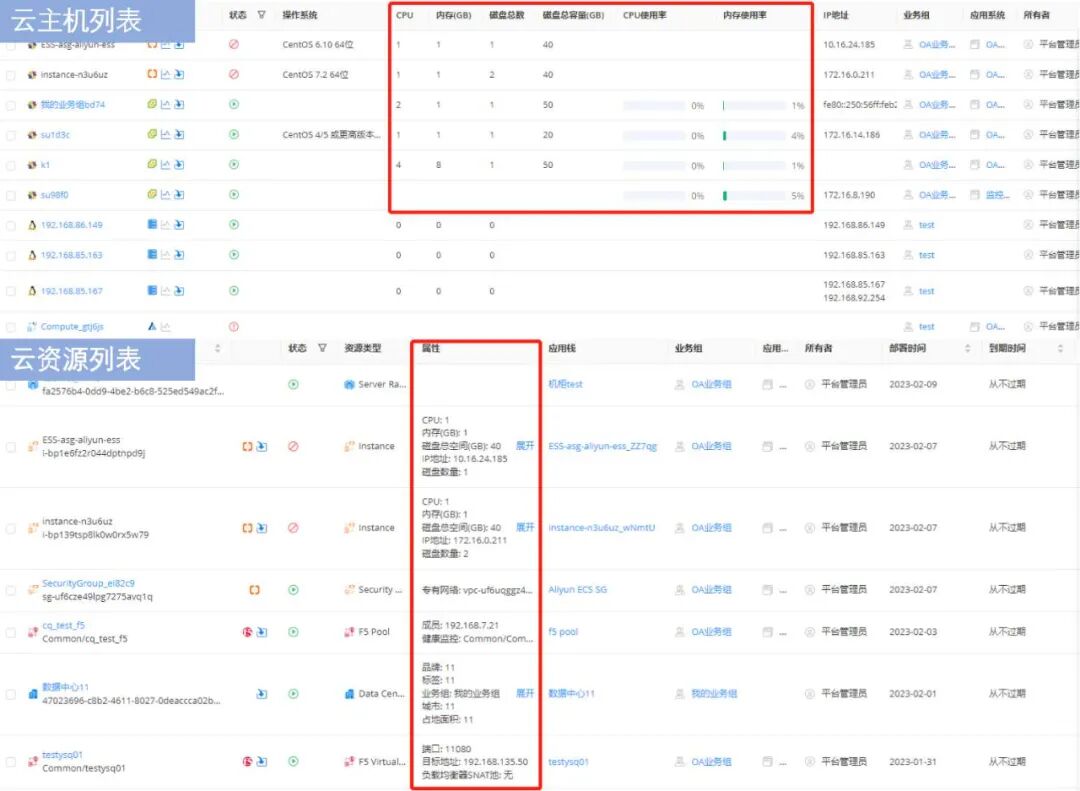Click the running status icon in testysq01 row

tap(293, 761)
